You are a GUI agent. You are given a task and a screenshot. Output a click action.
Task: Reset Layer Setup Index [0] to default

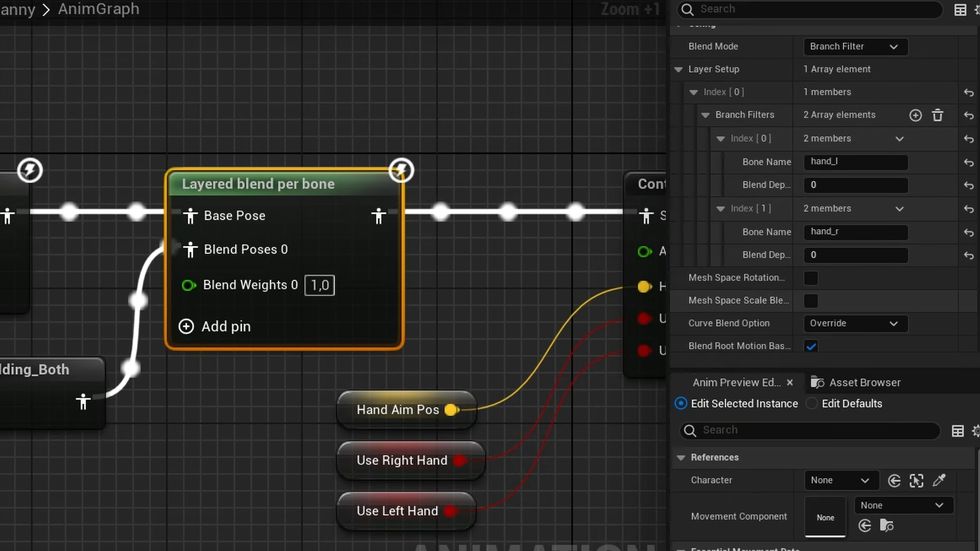pyautogui.click(x=969, y=92)
